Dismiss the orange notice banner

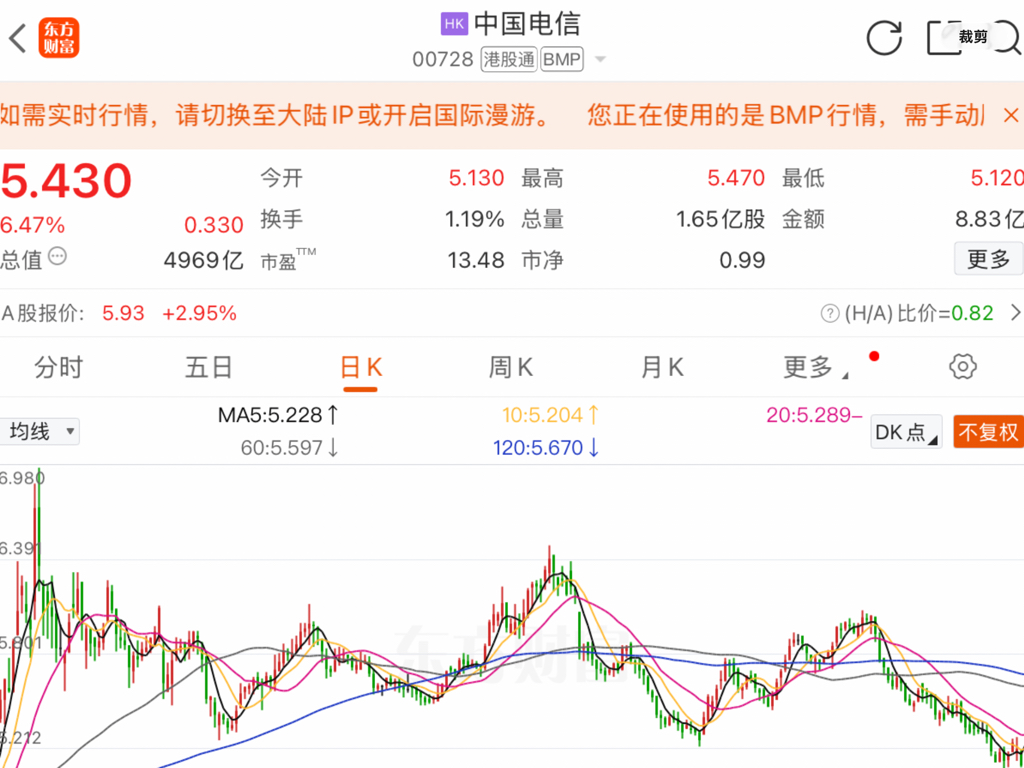[1010, 116]
